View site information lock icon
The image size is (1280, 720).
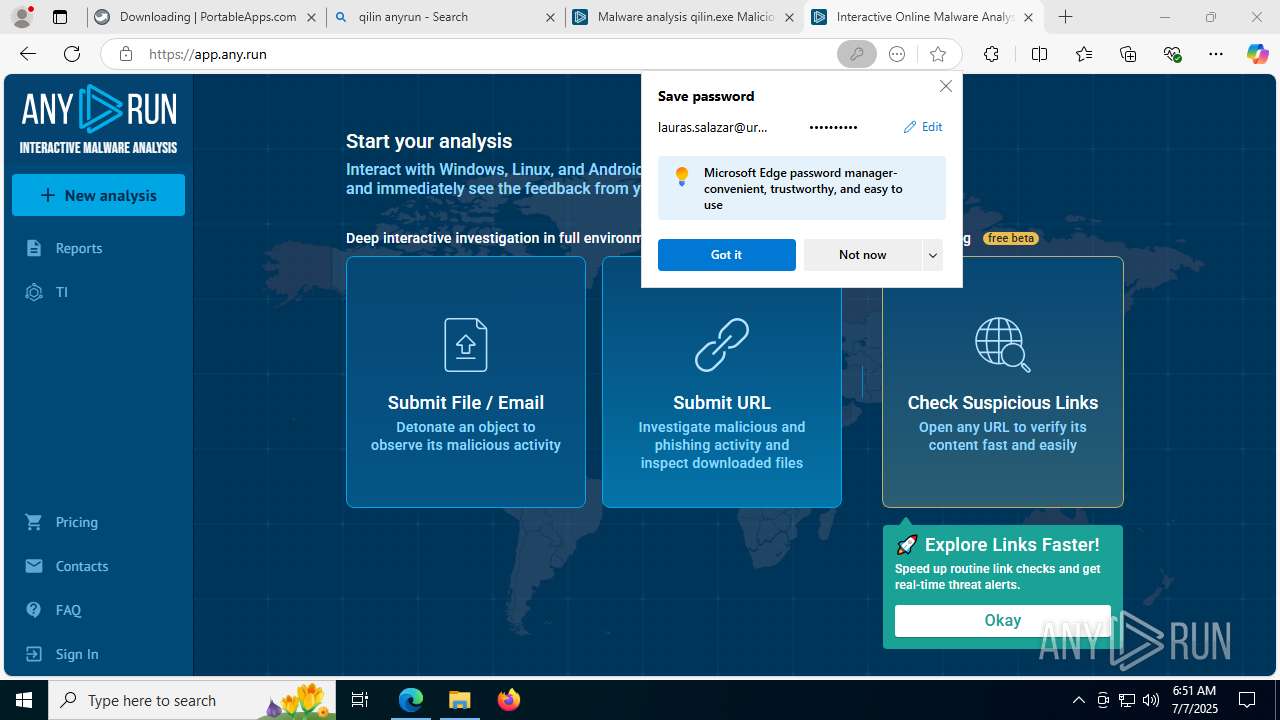[125, 54]
